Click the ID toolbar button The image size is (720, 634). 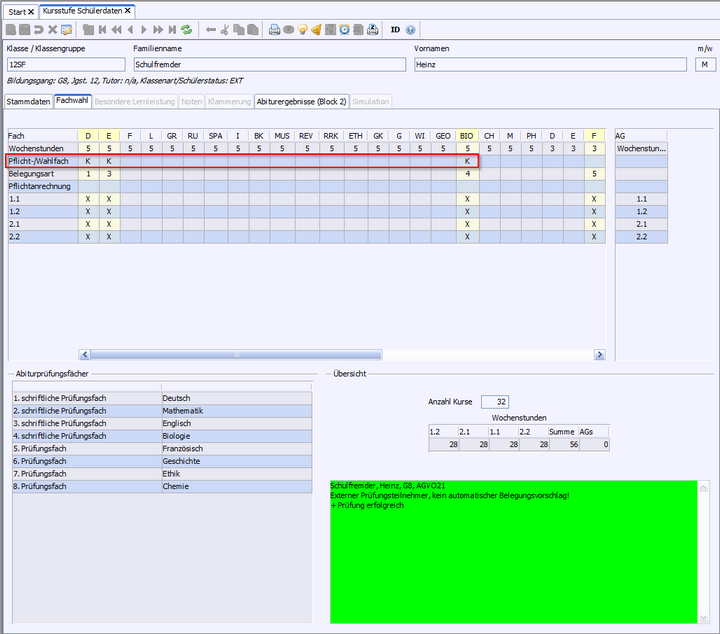[x=395, y=30]
